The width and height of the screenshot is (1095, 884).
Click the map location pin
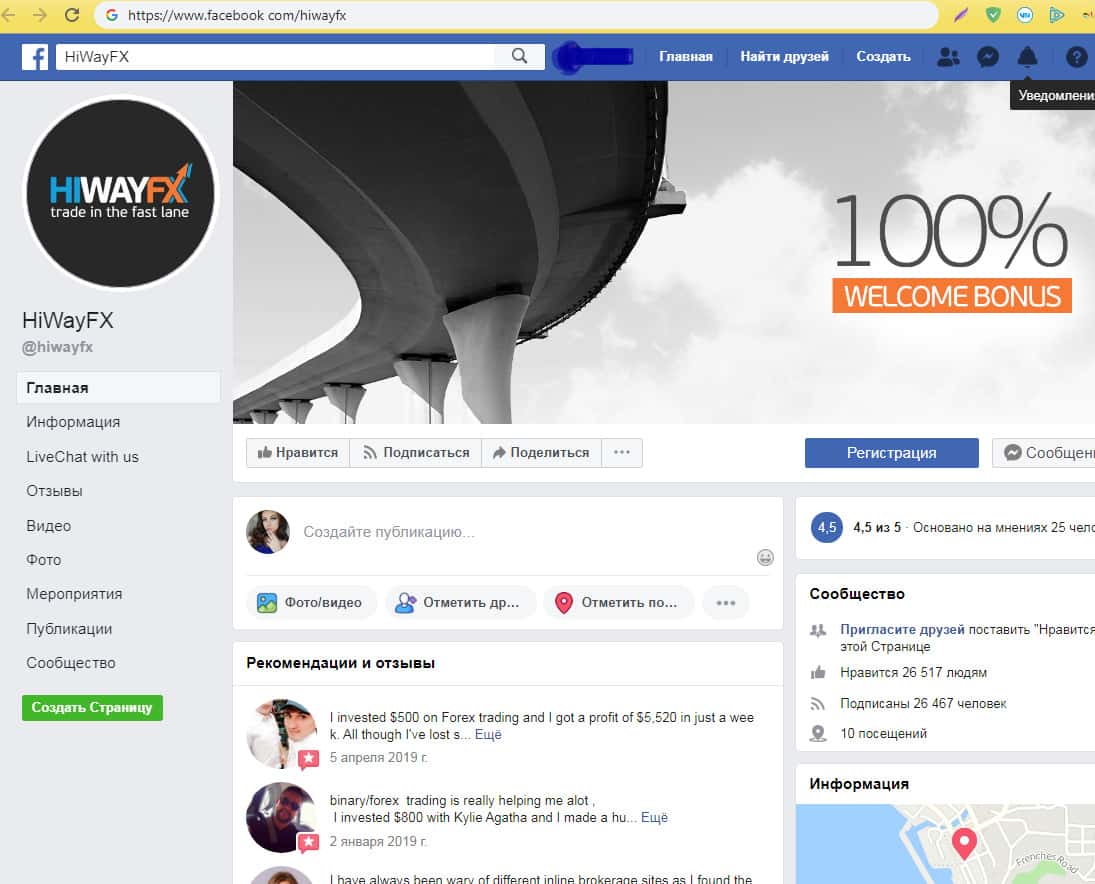[x=964, y=844]
